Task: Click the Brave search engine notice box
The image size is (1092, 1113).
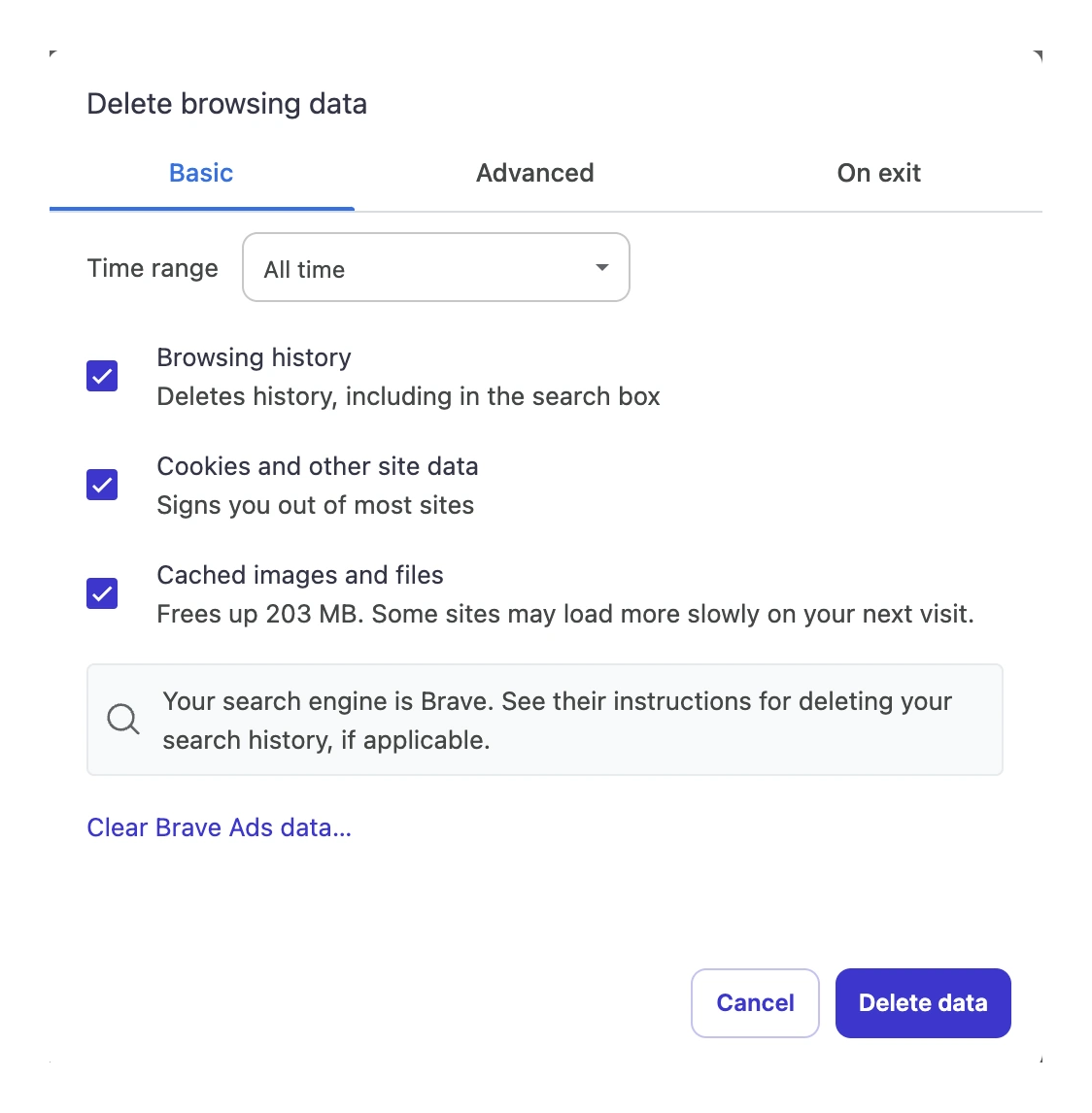Action: point(545,719)
